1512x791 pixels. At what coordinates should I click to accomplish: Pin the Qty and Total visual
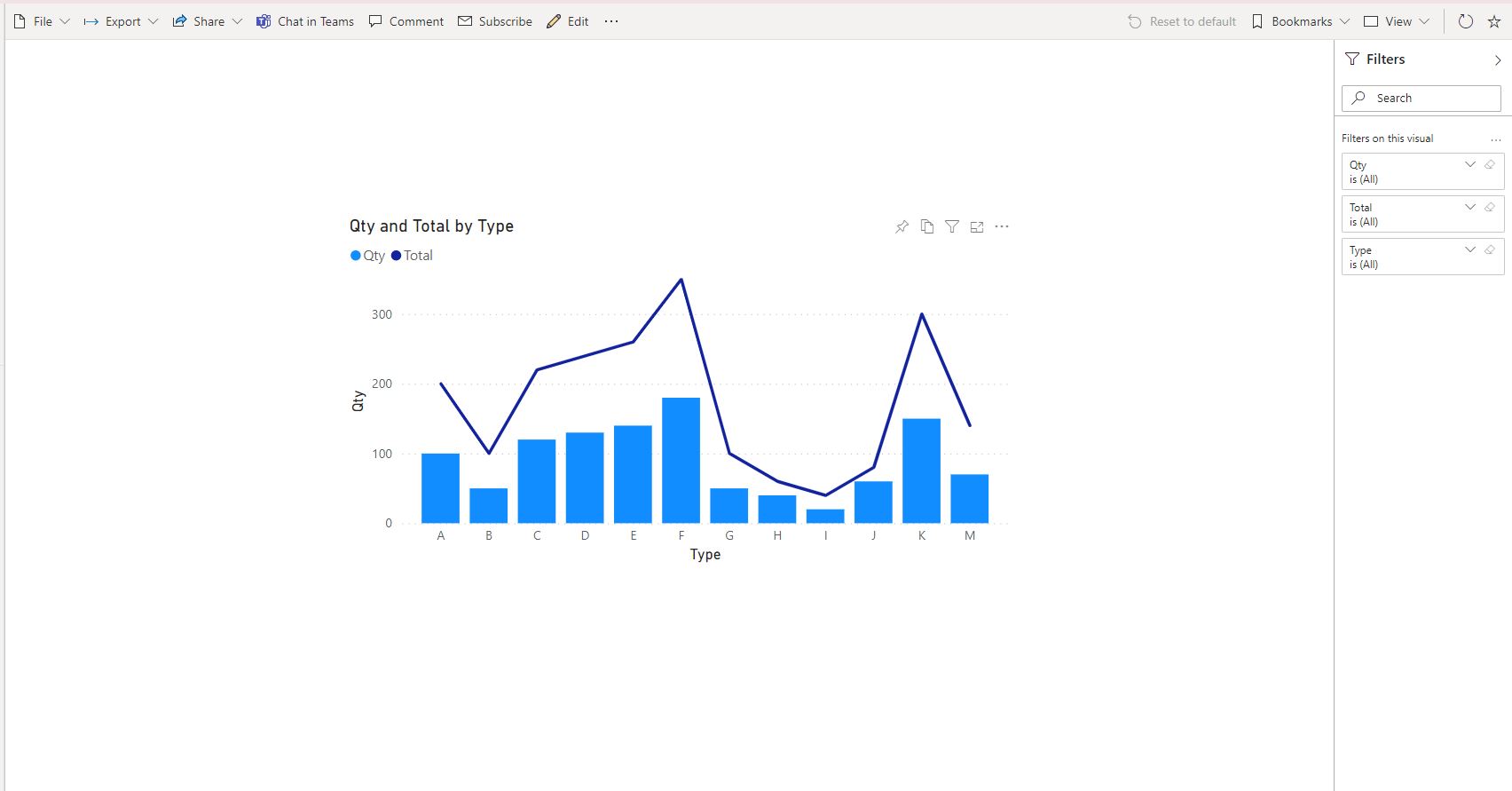click(x=902, y=227)
